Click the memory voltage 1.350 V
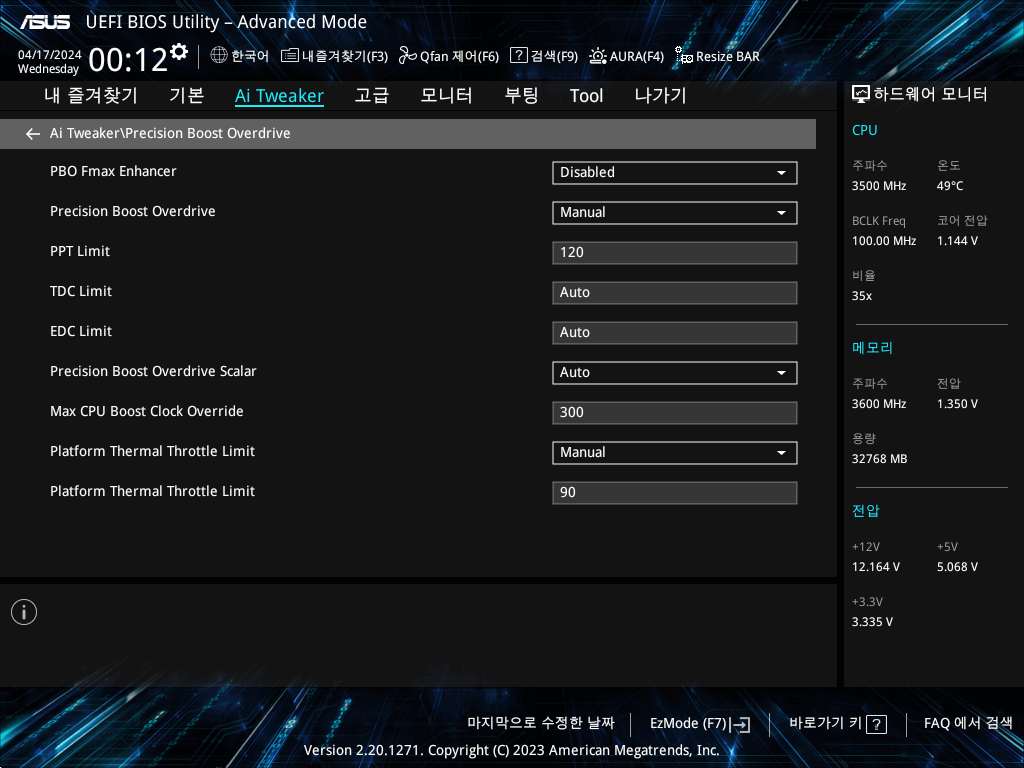1024x768 pixels. click(957, 404)
